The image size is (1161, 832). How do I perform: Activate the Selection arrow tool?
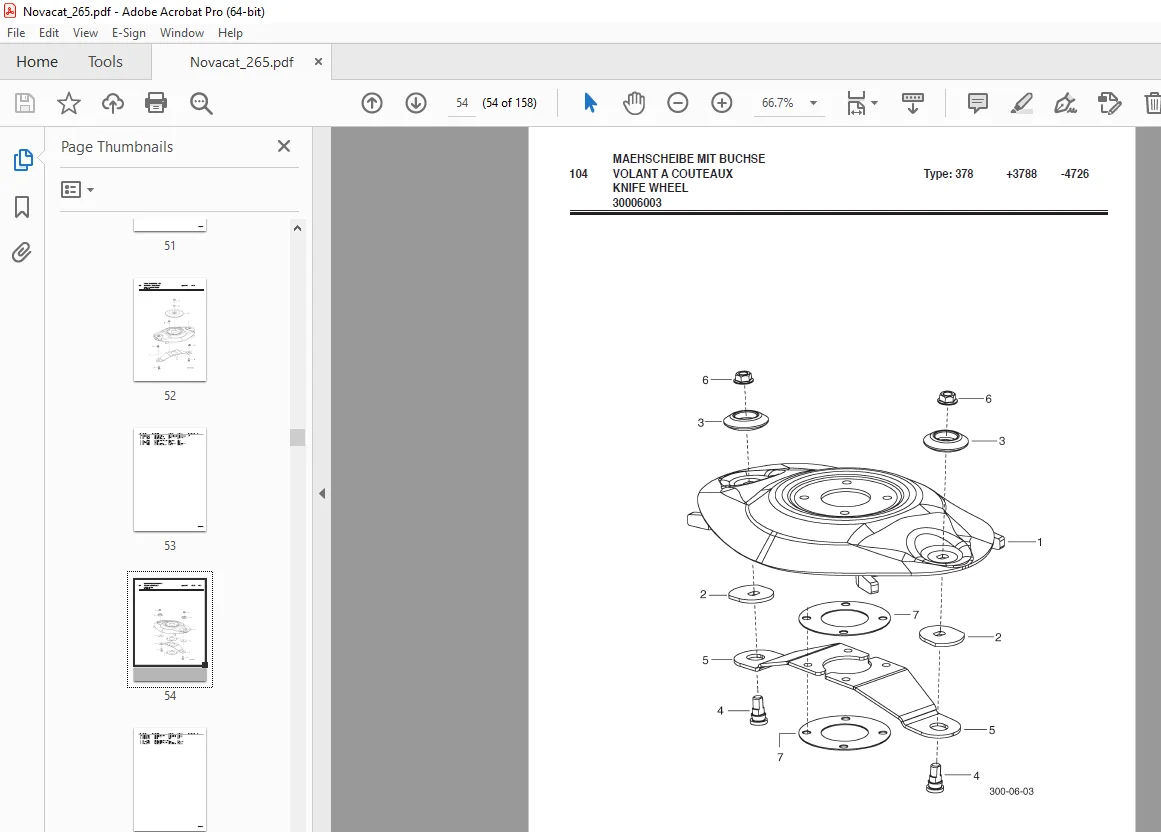tap(590, 103)
